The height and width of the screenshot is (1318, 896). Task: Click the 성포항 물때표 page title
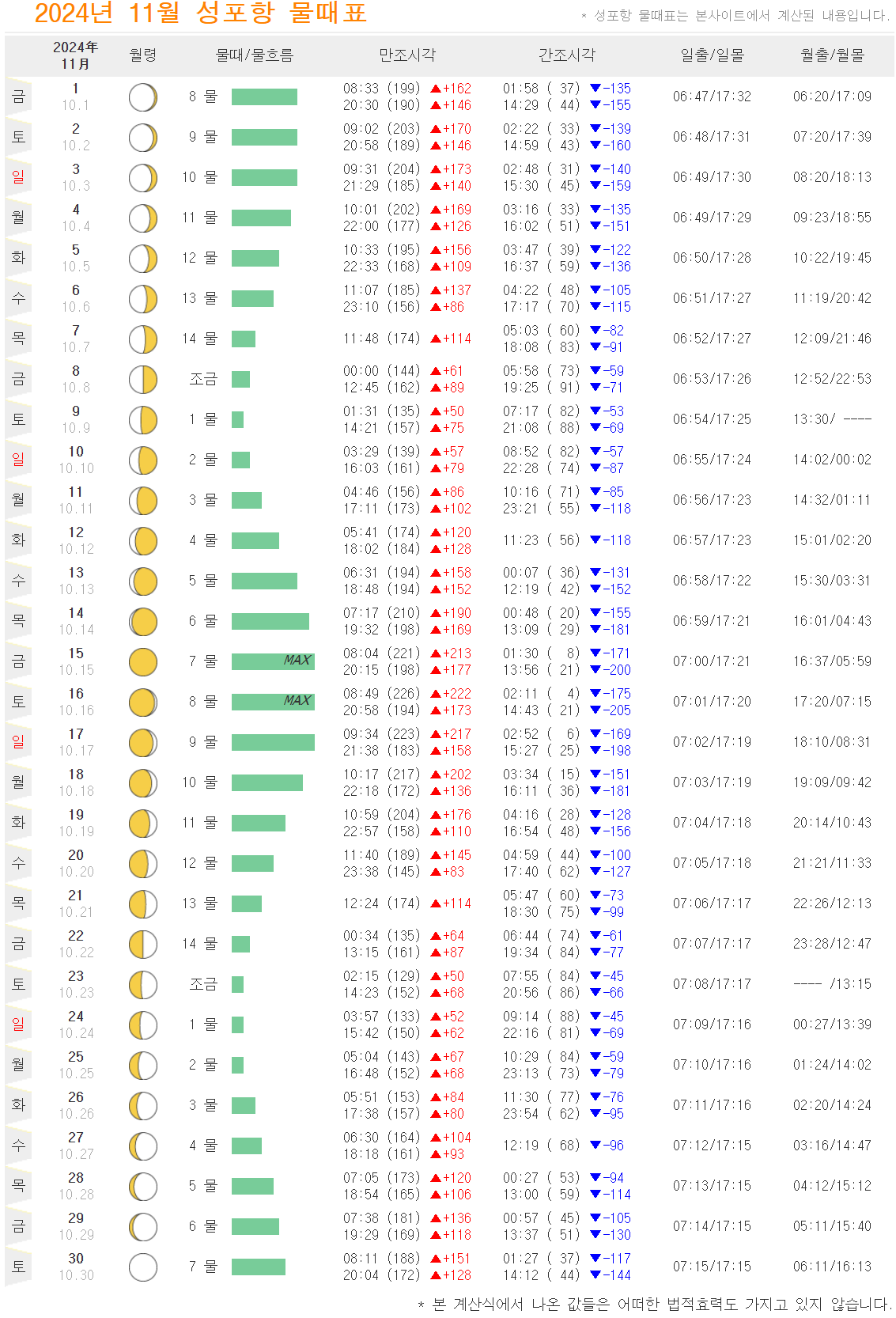201,13
